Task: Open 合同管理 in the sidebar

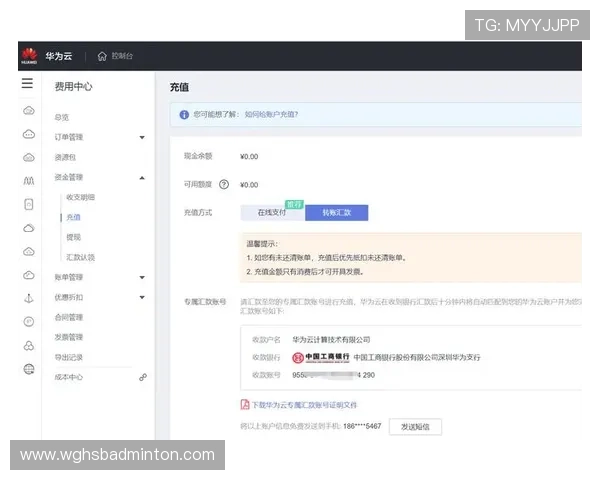Action: [69, 317]
